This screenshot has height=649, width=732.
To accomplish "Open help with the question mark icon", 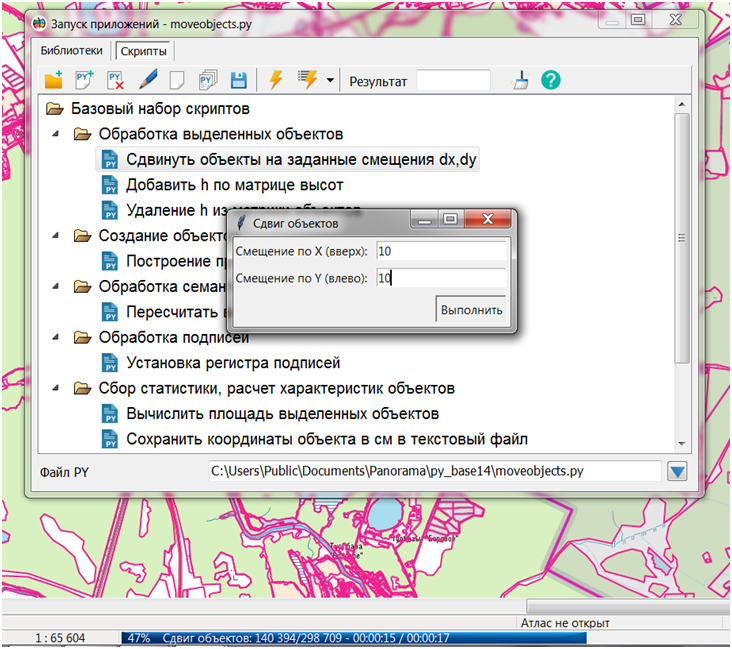I will (550, 80).
